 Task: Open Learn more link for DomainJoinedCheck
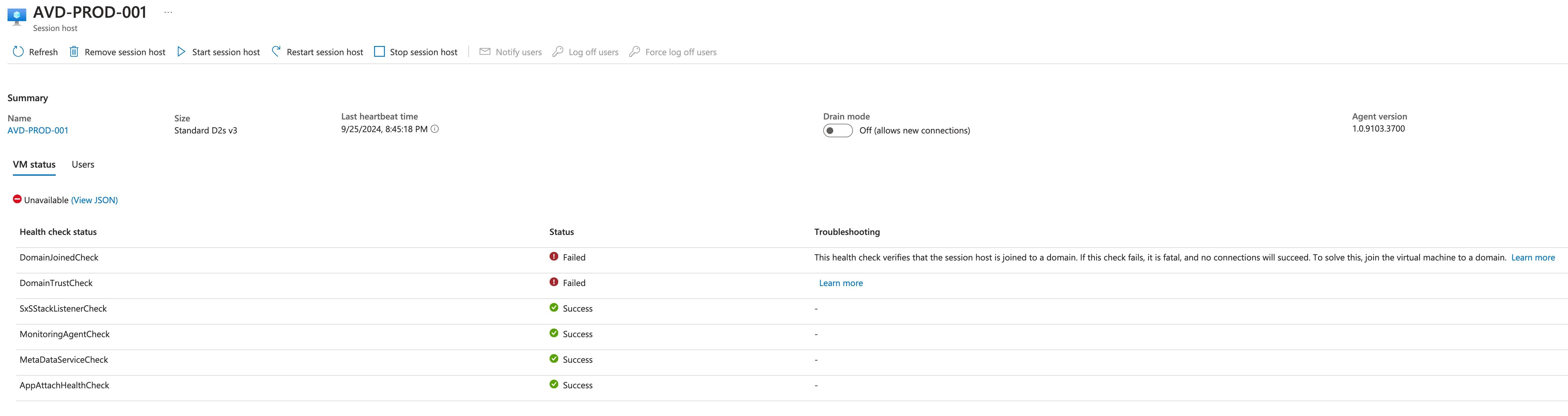pos(1533,257)
